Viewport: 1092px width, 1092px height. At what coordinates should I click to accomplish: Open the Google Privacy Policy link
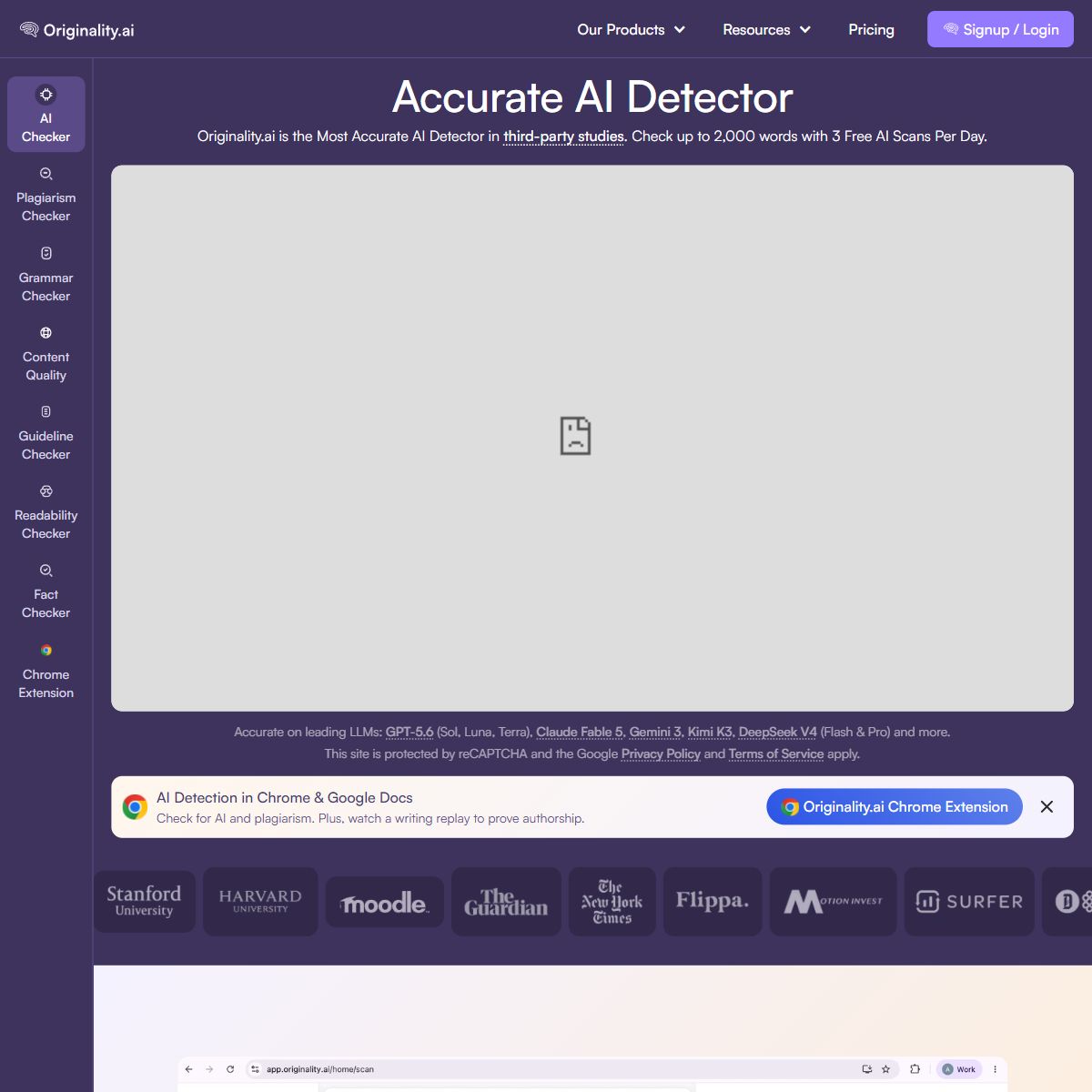(661, 753)
